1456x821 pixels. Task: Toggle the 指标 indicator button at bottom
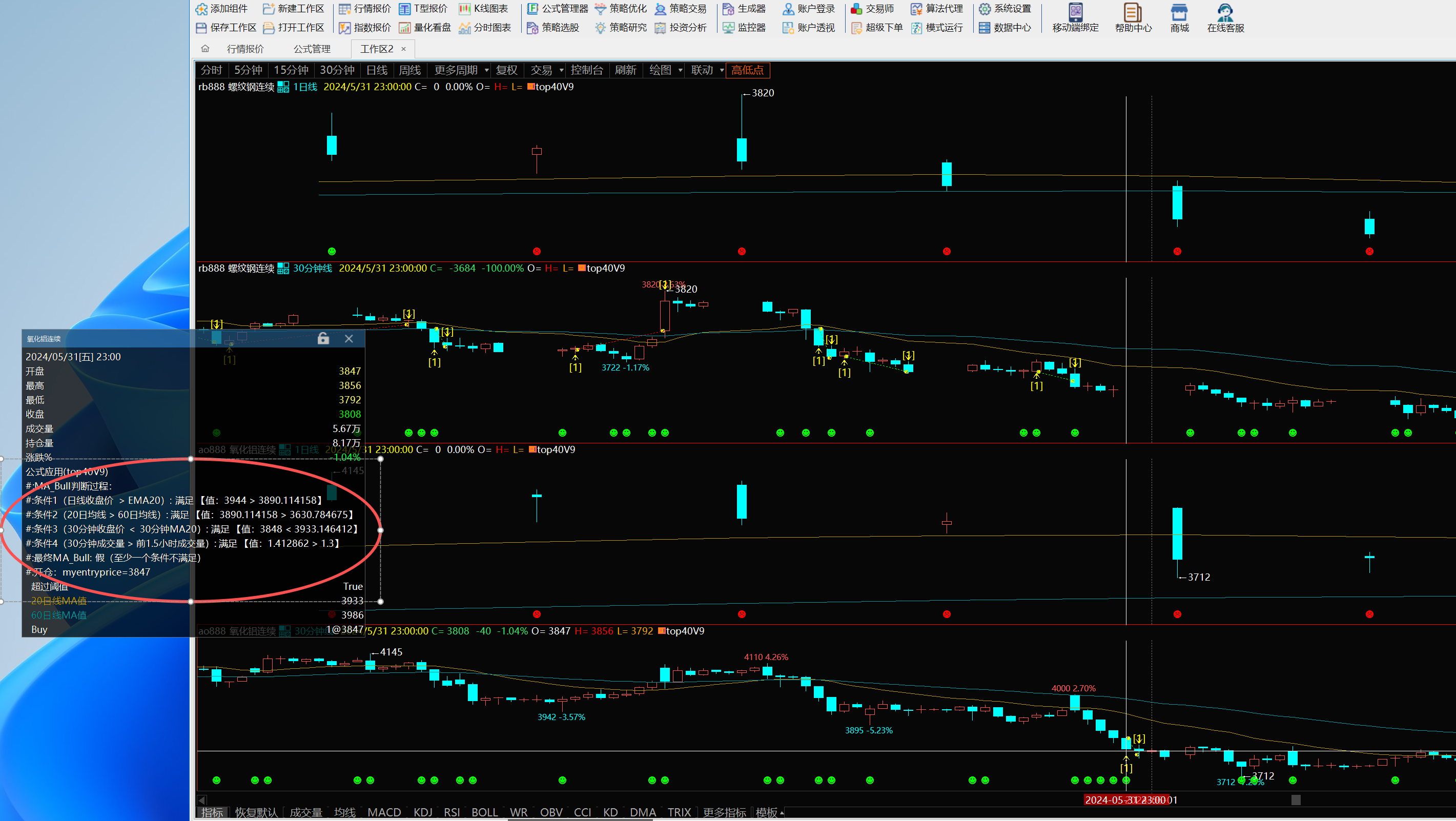coord(213,812)
